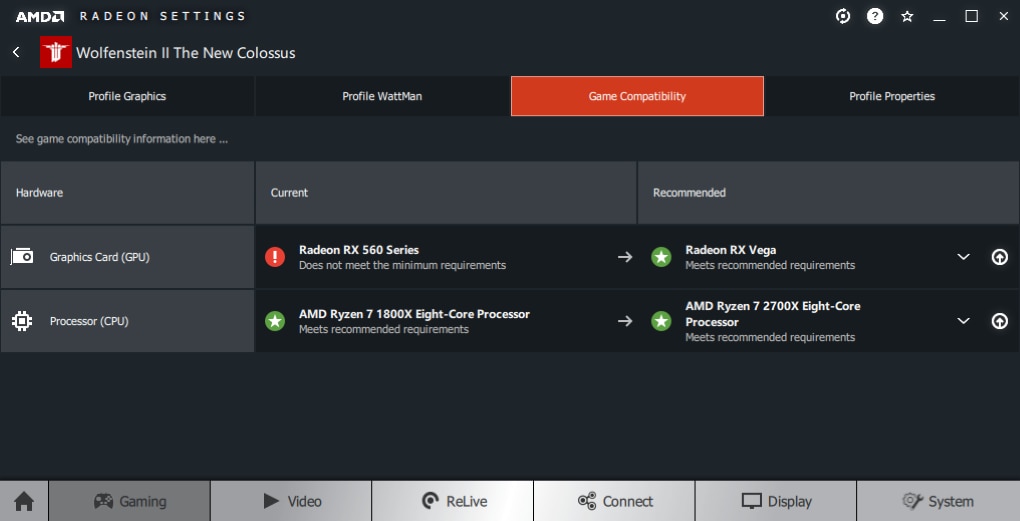Image resolution: width=1020 pixels, height=521 pixels.
Task: Click the star favorites icon
Action: pos(907,16)
